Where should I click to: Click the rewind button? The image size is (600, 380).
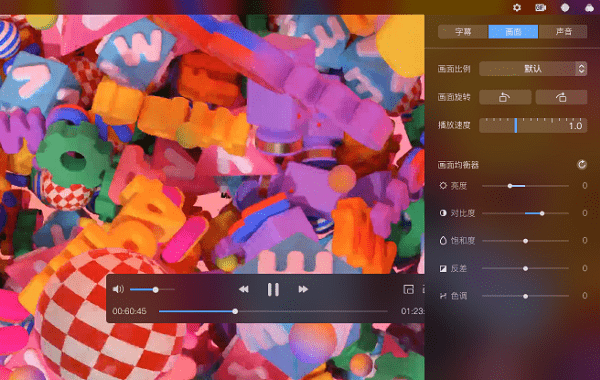(244, 289)
